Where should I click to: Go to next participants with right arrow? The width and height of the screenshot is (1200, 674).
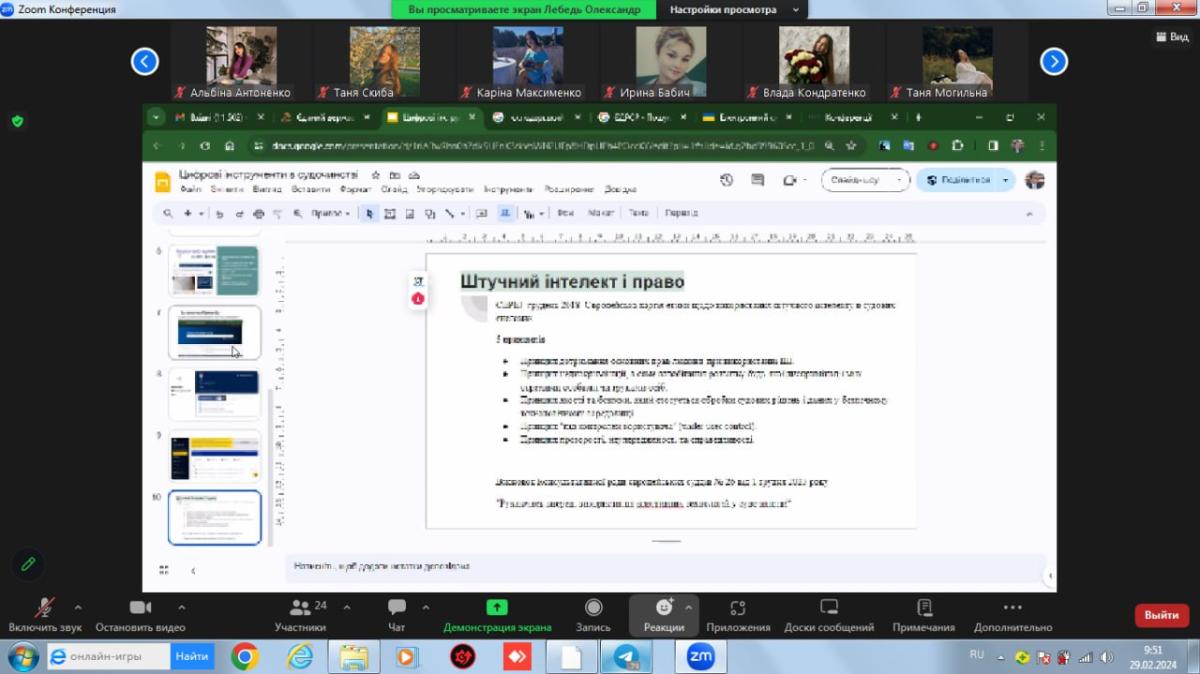click(1053, 62)
